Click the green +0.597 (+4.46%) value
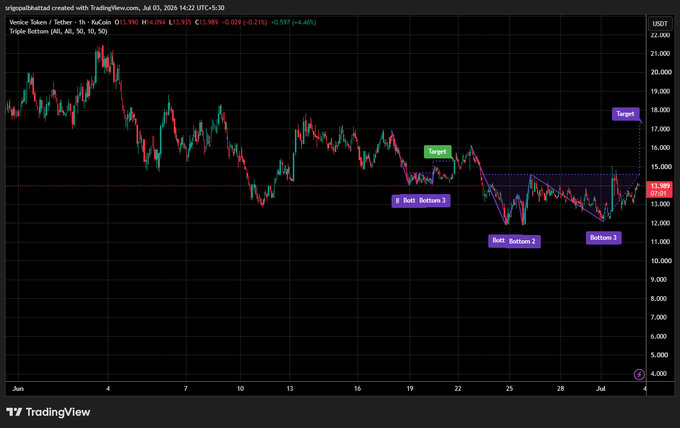 tap(294, 22)
